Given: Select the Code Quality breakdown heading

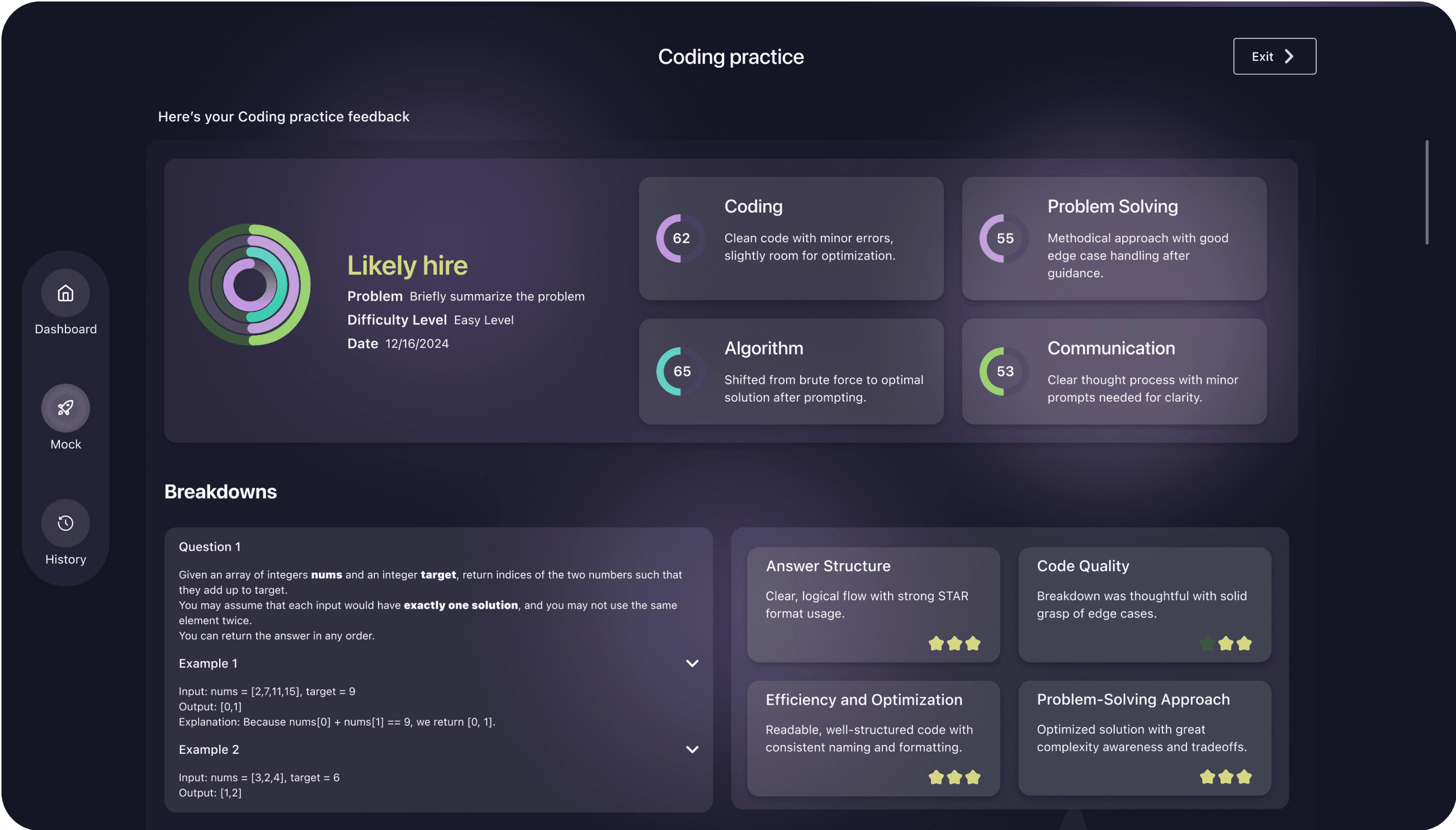Looking at the screenshot, I should point(1082,566).
